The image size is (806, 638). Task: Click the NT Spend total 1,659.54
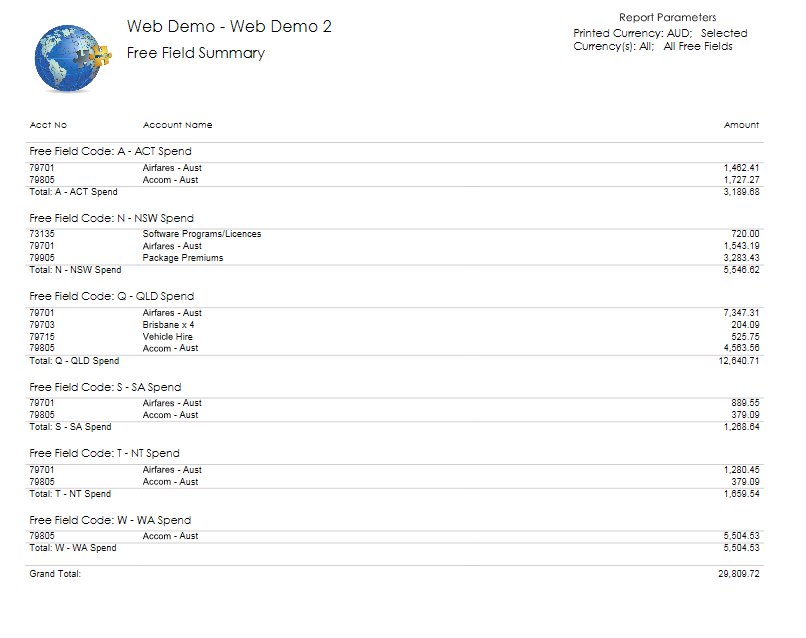coord(741,494)
